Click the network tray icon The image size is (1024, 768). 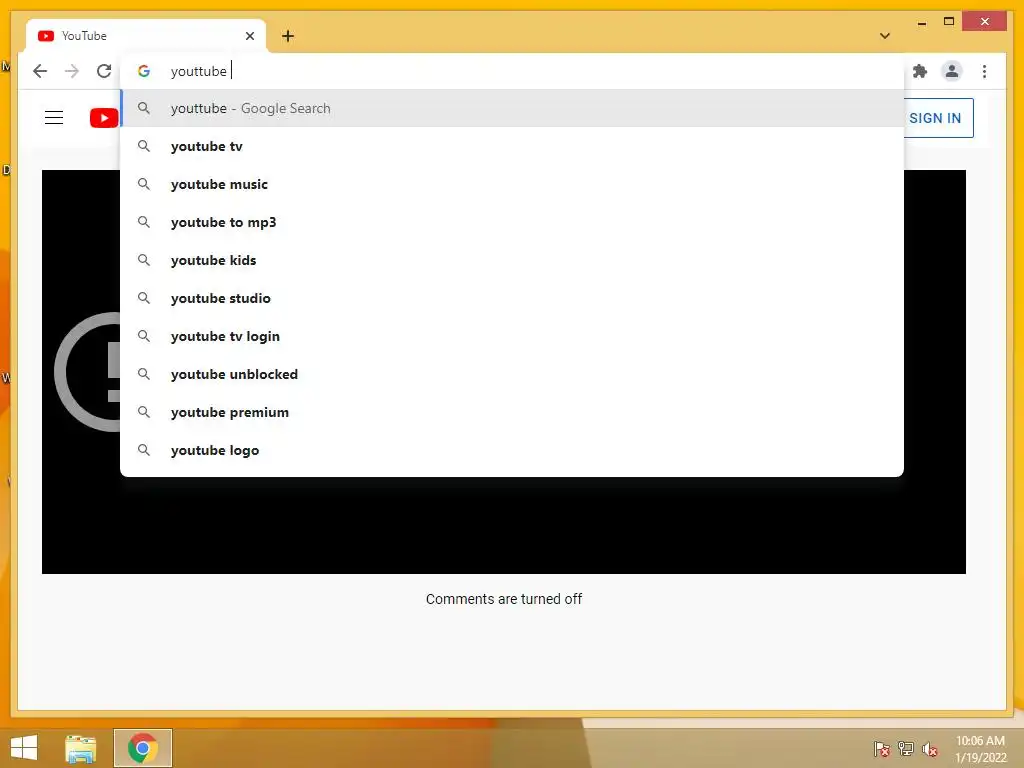[x=906, y=749]
